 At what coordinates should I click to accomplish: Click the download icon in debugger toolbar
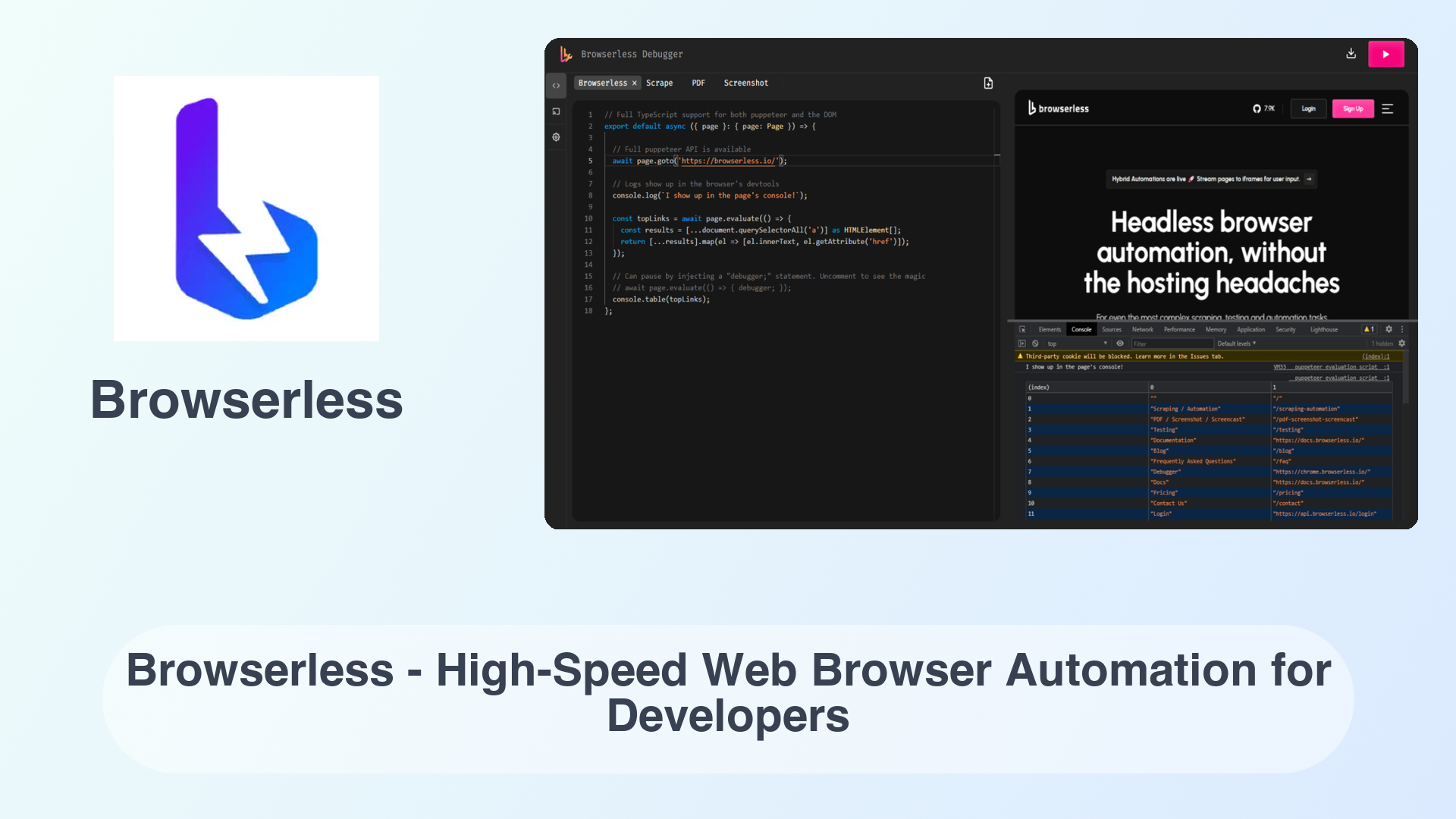pyautogui.click(x=1351, y=54)
